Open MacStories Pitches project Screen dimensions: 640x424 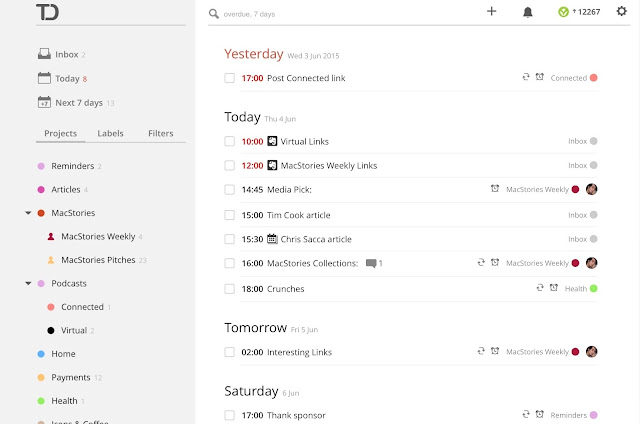[97, 260]
